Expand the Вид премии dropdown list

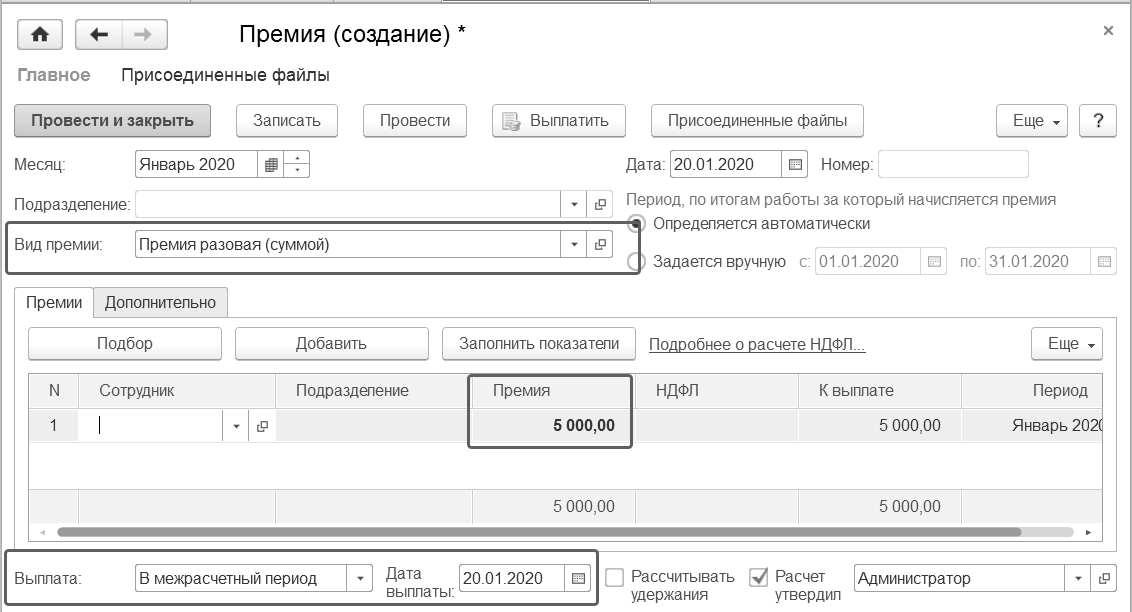tap(574, 244)
